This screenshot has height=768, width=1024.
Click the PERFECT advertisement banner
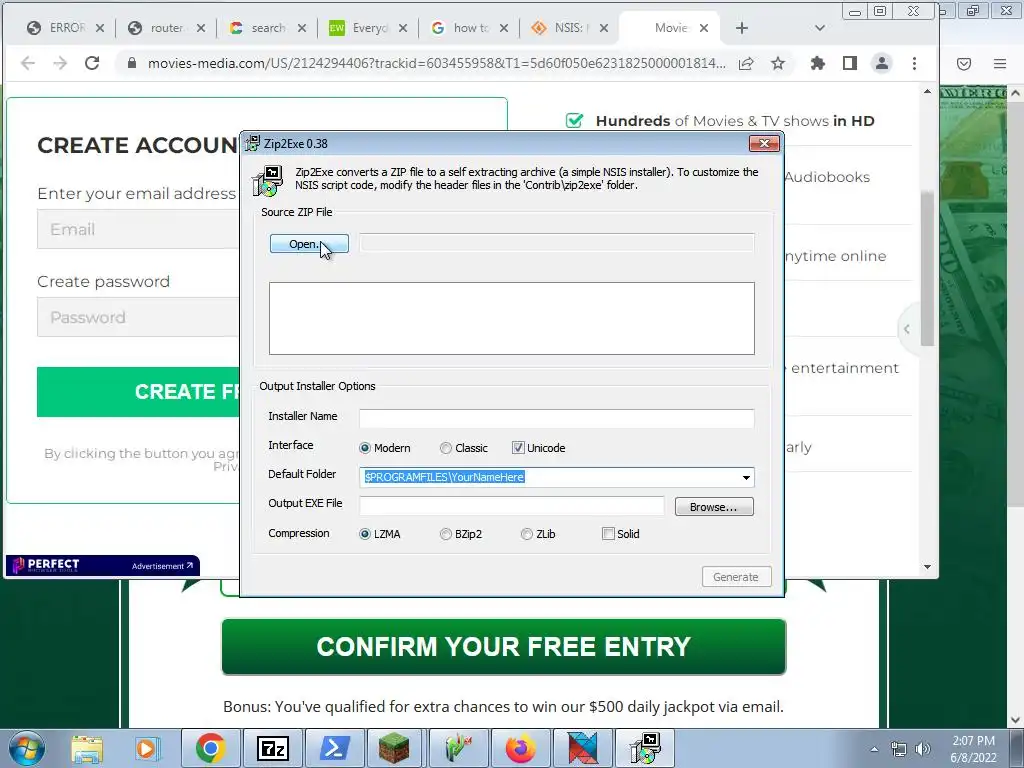tap(103, 566)
